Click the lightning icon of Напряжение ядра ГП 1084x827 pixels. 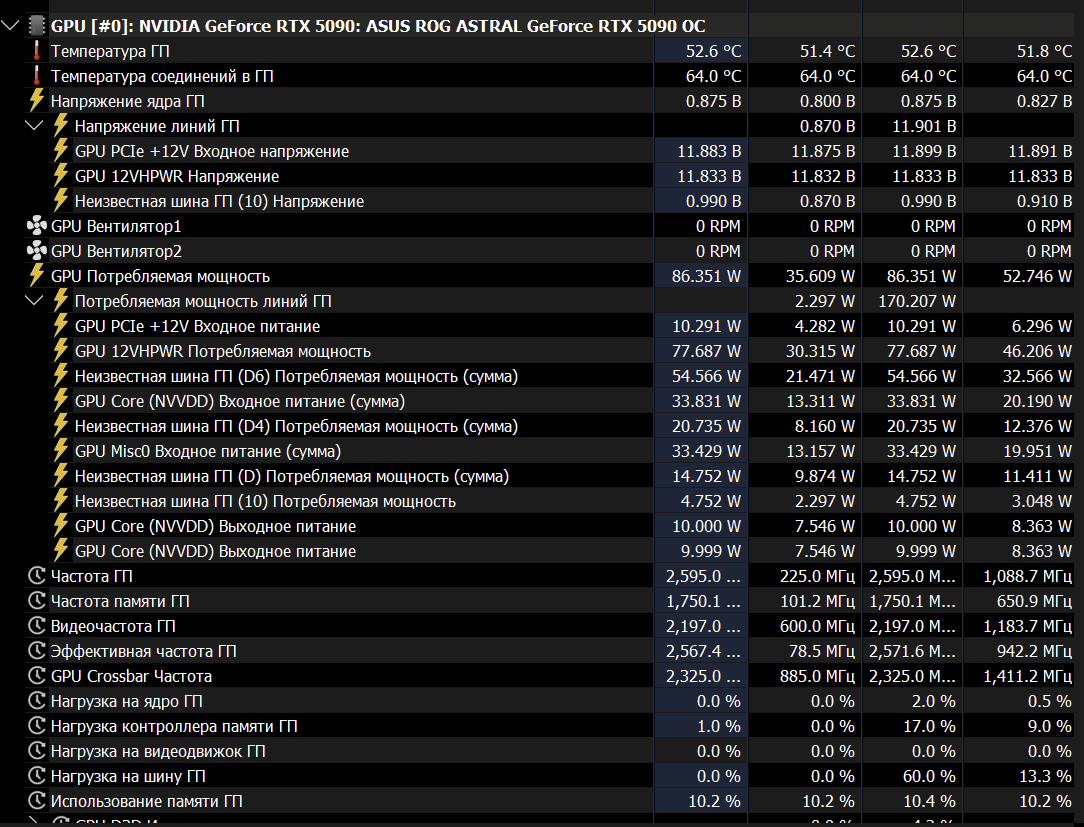click(37, 101)
